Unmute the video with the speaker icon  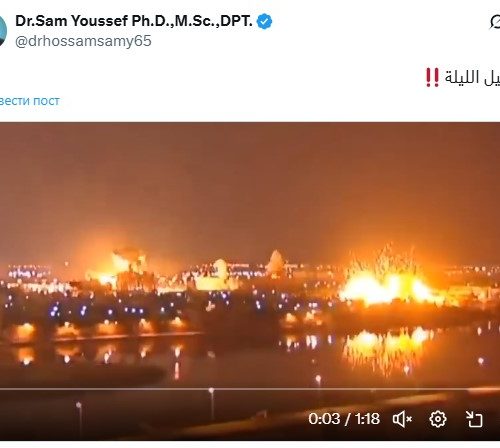click(402, 419)
